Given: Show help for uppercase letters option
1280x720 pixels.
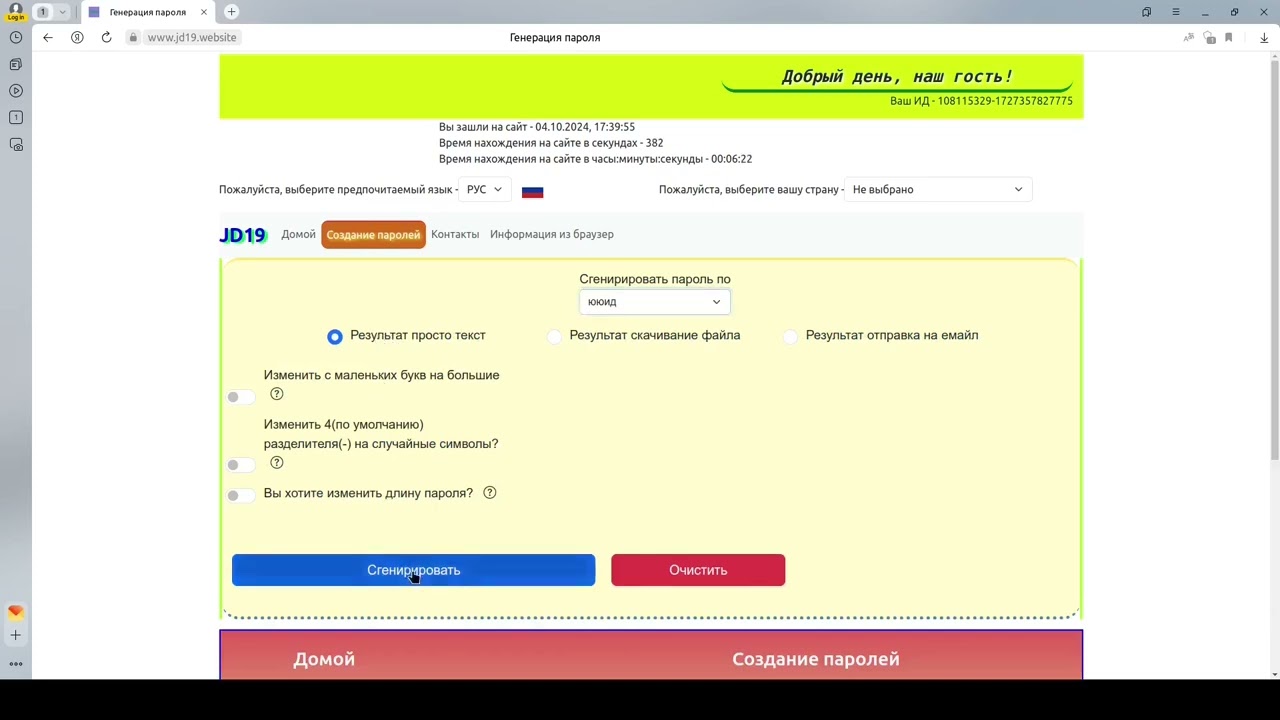Looking at the screenshot, I should coord(277,394).
